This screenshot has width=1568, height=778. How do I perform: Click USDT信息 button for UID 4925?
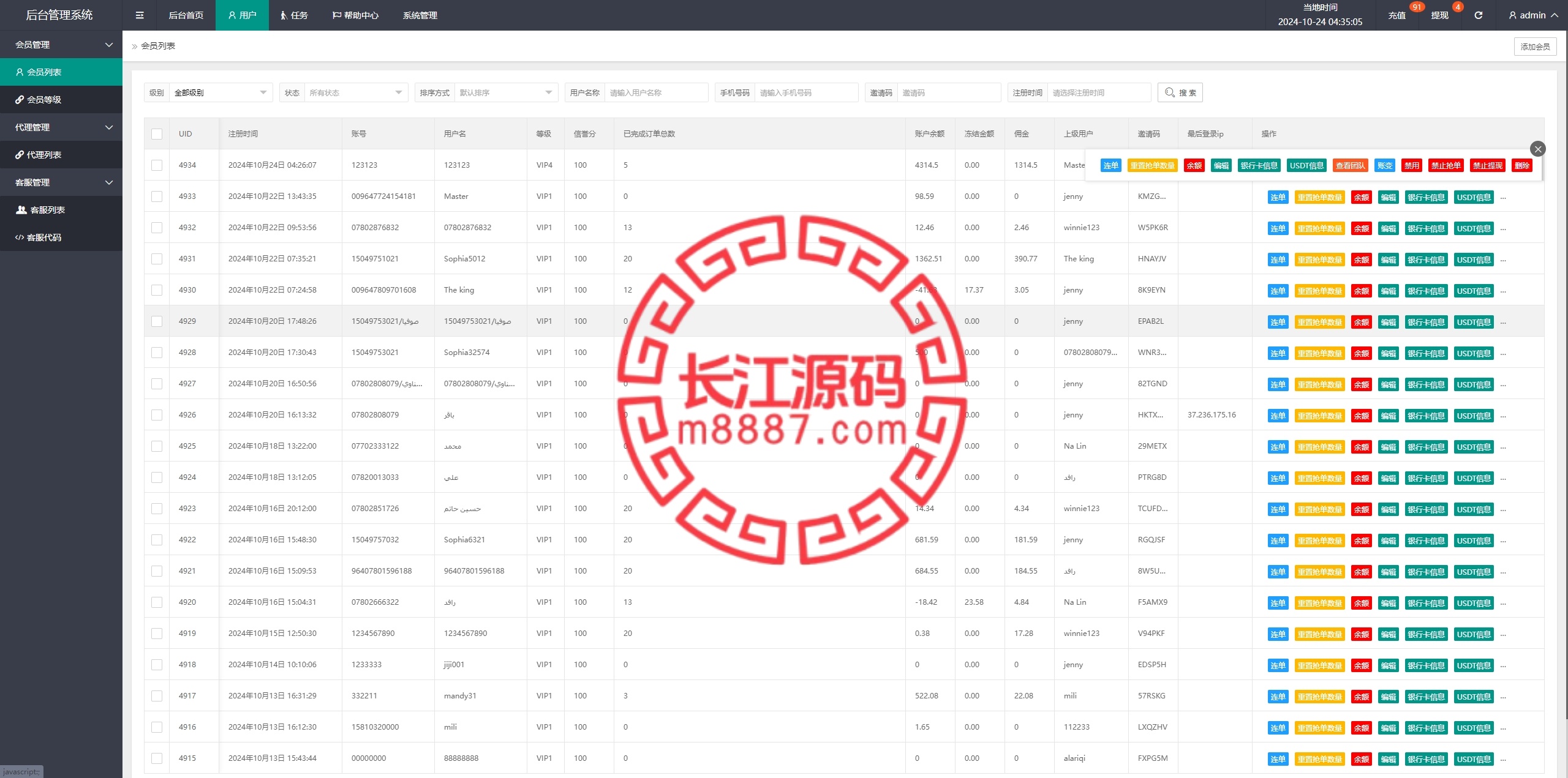coord(1474,447)
